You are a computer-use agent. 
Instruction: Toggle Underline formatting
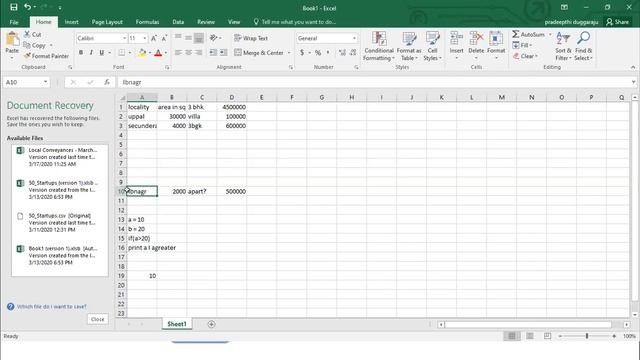pyautogui.click(x=101, y=53)
